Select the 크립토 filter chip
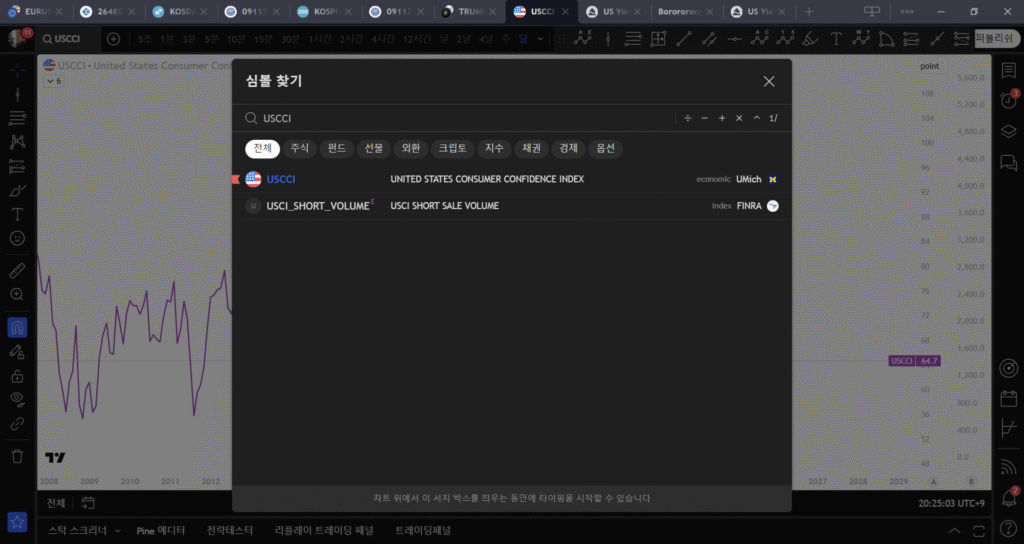 [453, 148]
